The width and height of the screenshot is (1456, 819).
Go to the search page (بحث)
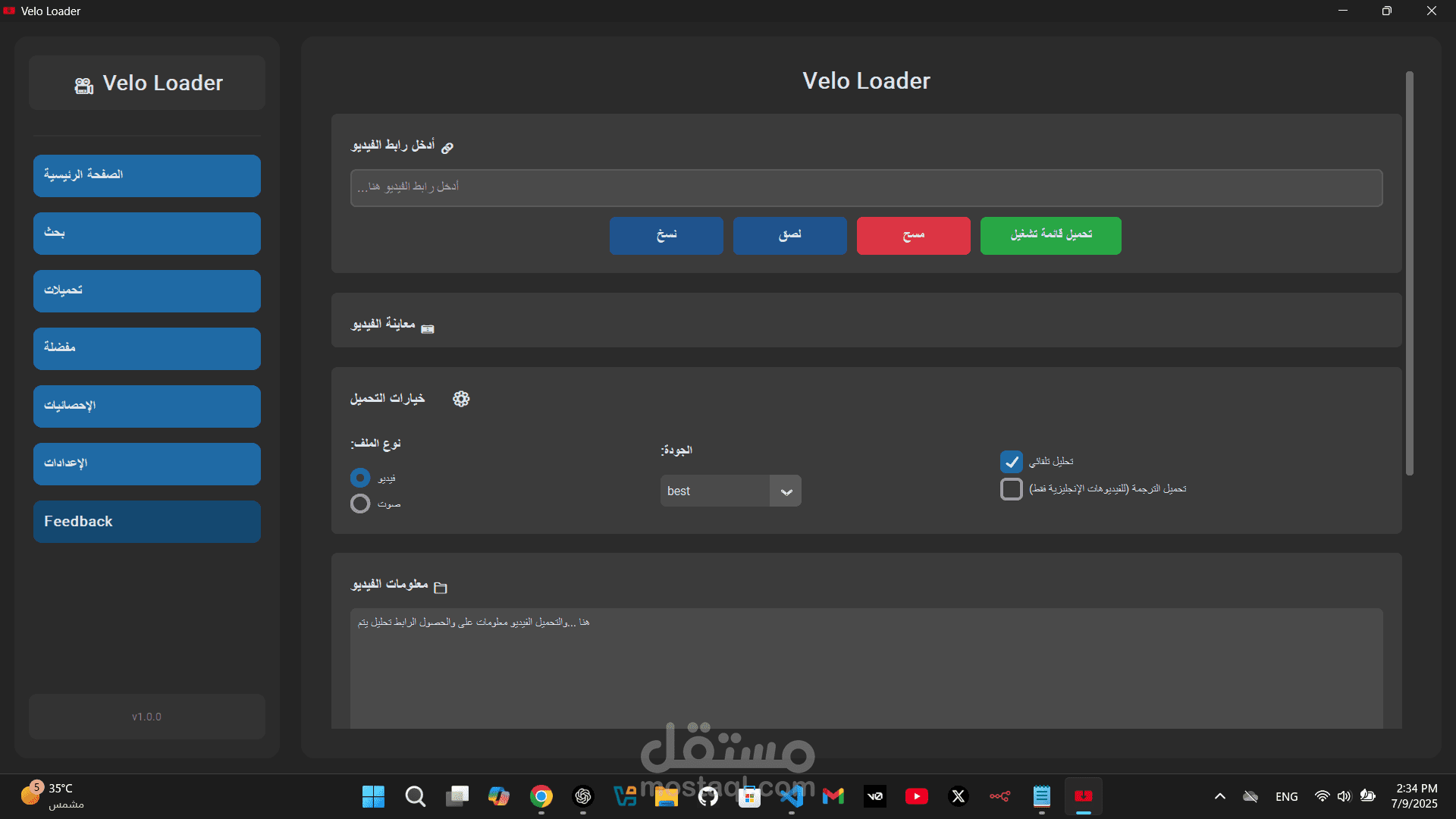tap(147, 234)
